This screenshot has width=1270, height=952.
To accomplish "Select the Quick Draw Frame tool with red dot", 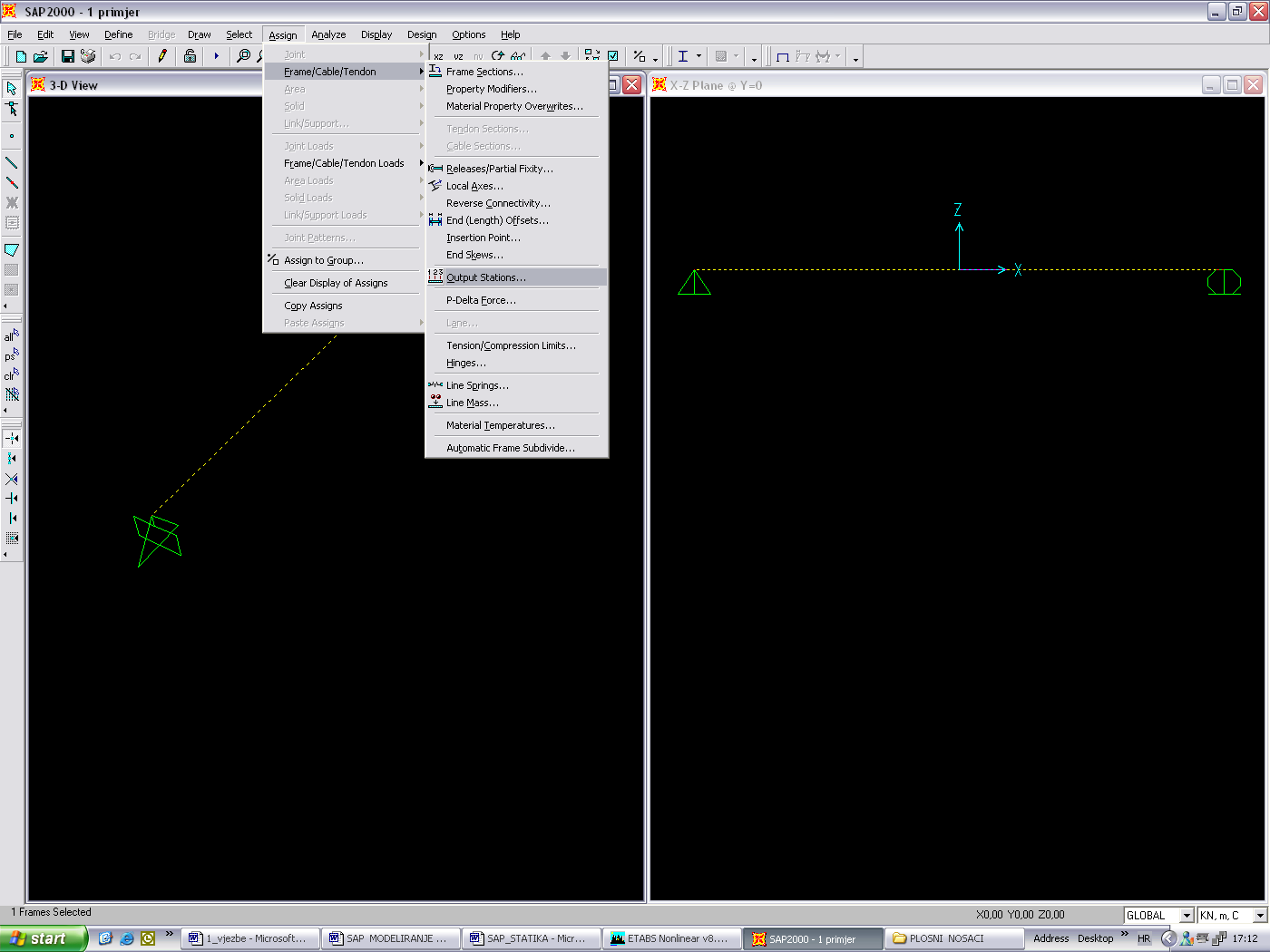I will (12, 183).
